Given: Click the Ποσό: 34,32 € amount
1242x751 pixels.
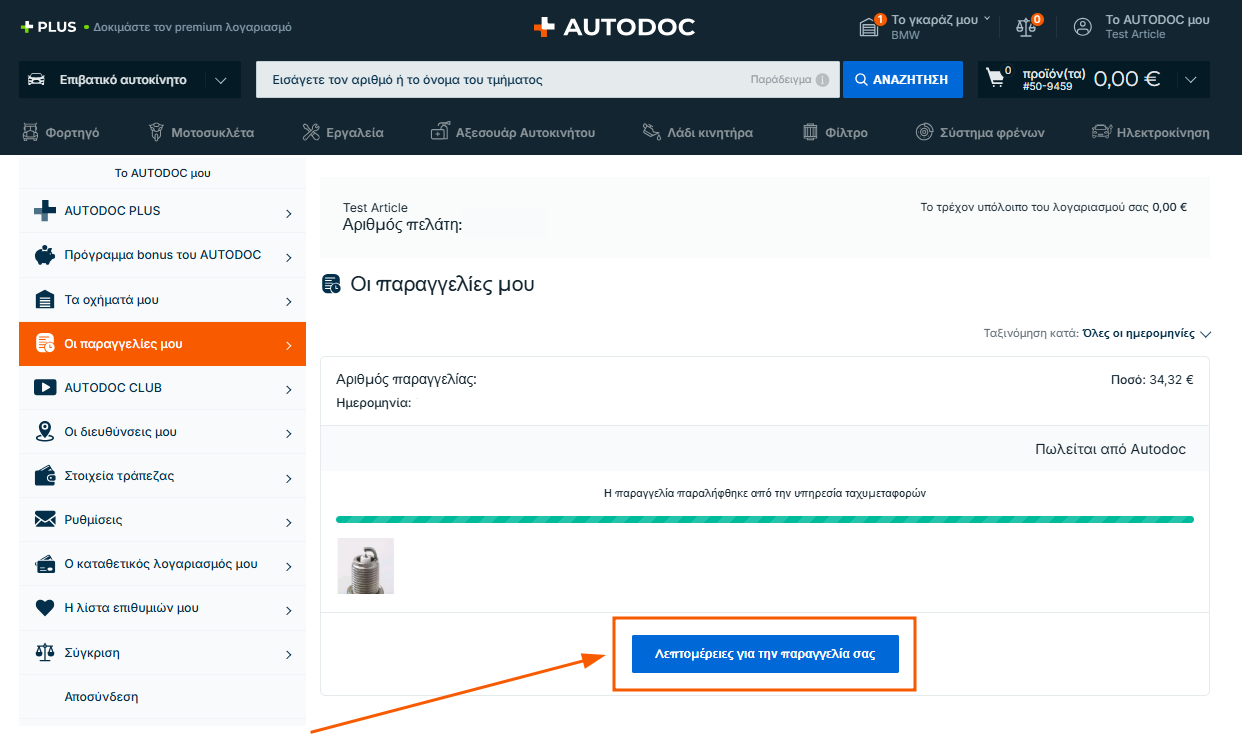Looking at the screenshot, I should coord(1152,380).
